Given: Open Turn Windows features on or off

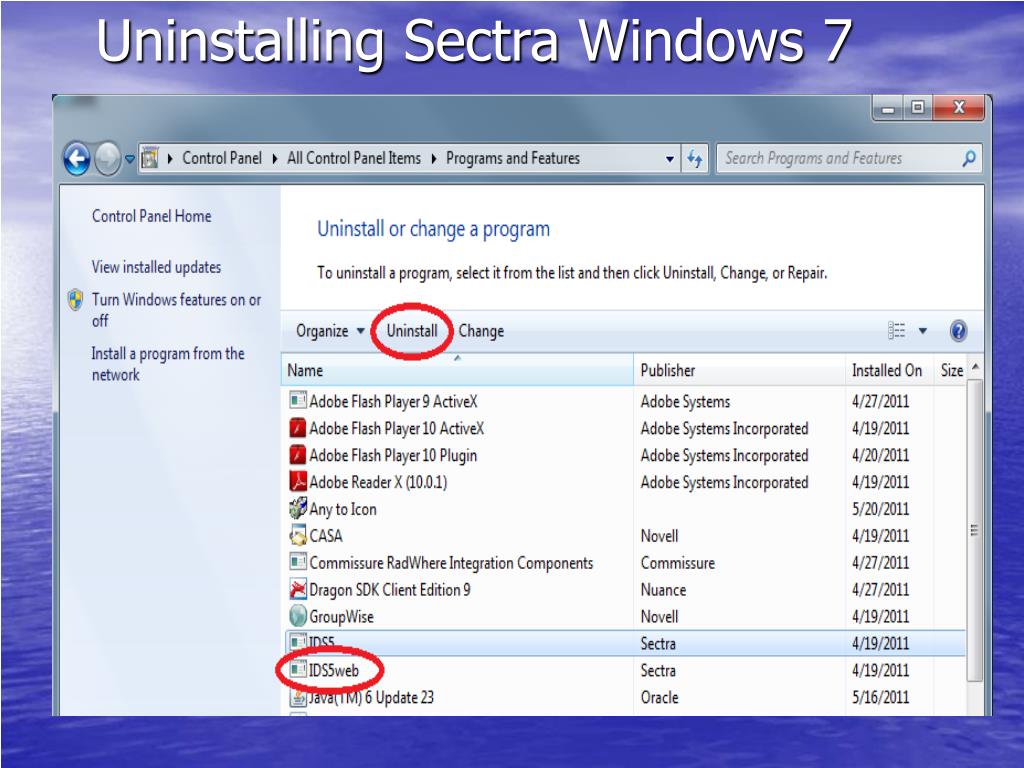Looking at the screenshot, I should pyautogui.click(x=176, y=310).
